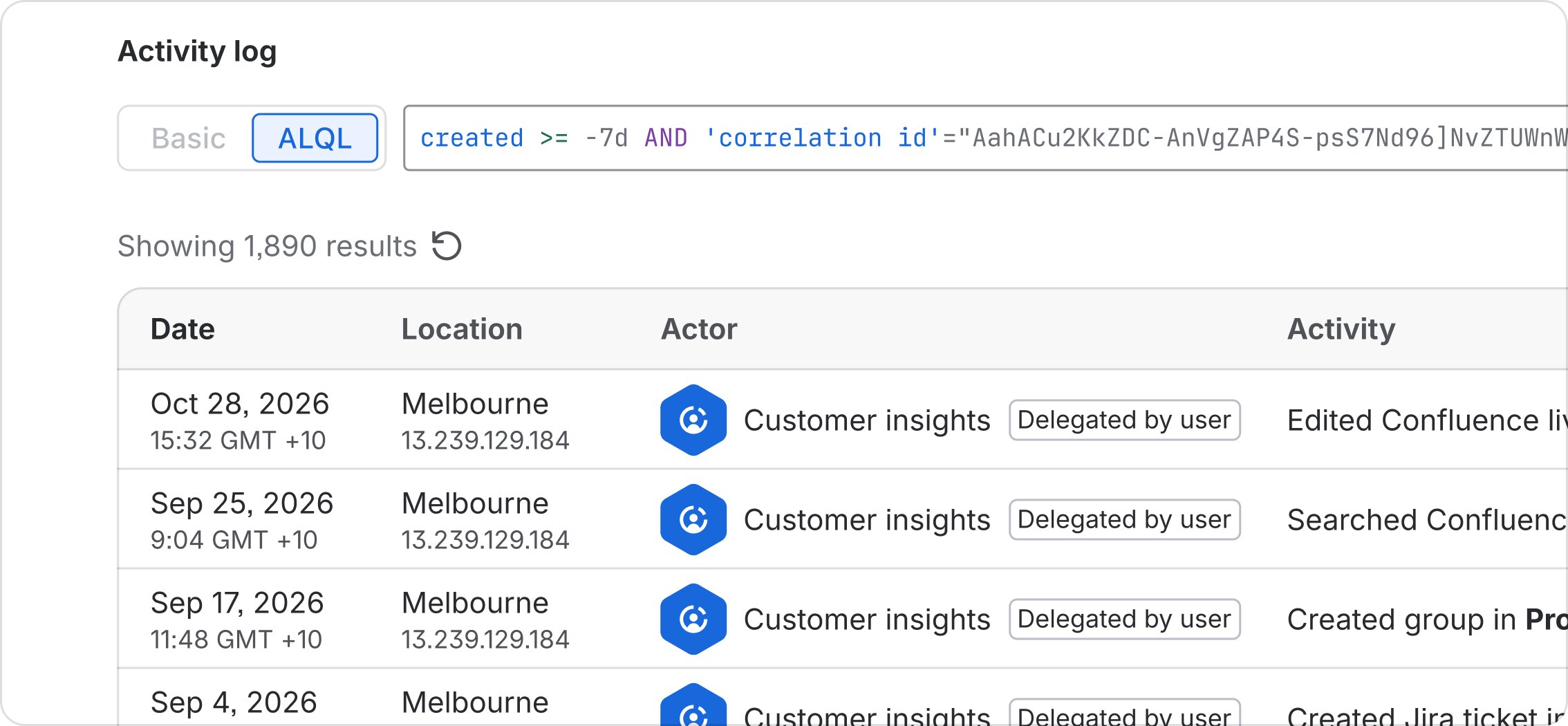Open the Searched Confluence activity entry
This screenshot has width=1568, height=726.
[1427, 520]
